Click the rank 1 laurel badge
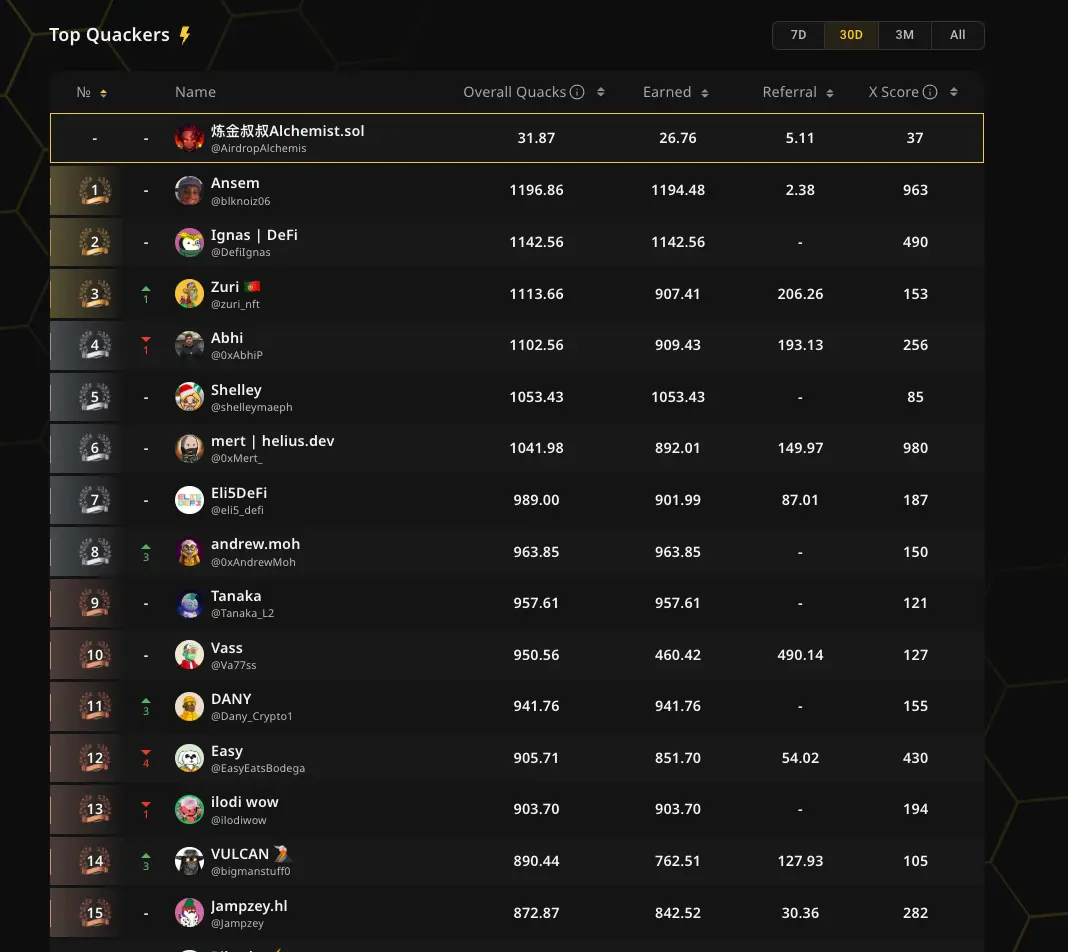Viewport: 1068px width, 952px height. point(95,190)
